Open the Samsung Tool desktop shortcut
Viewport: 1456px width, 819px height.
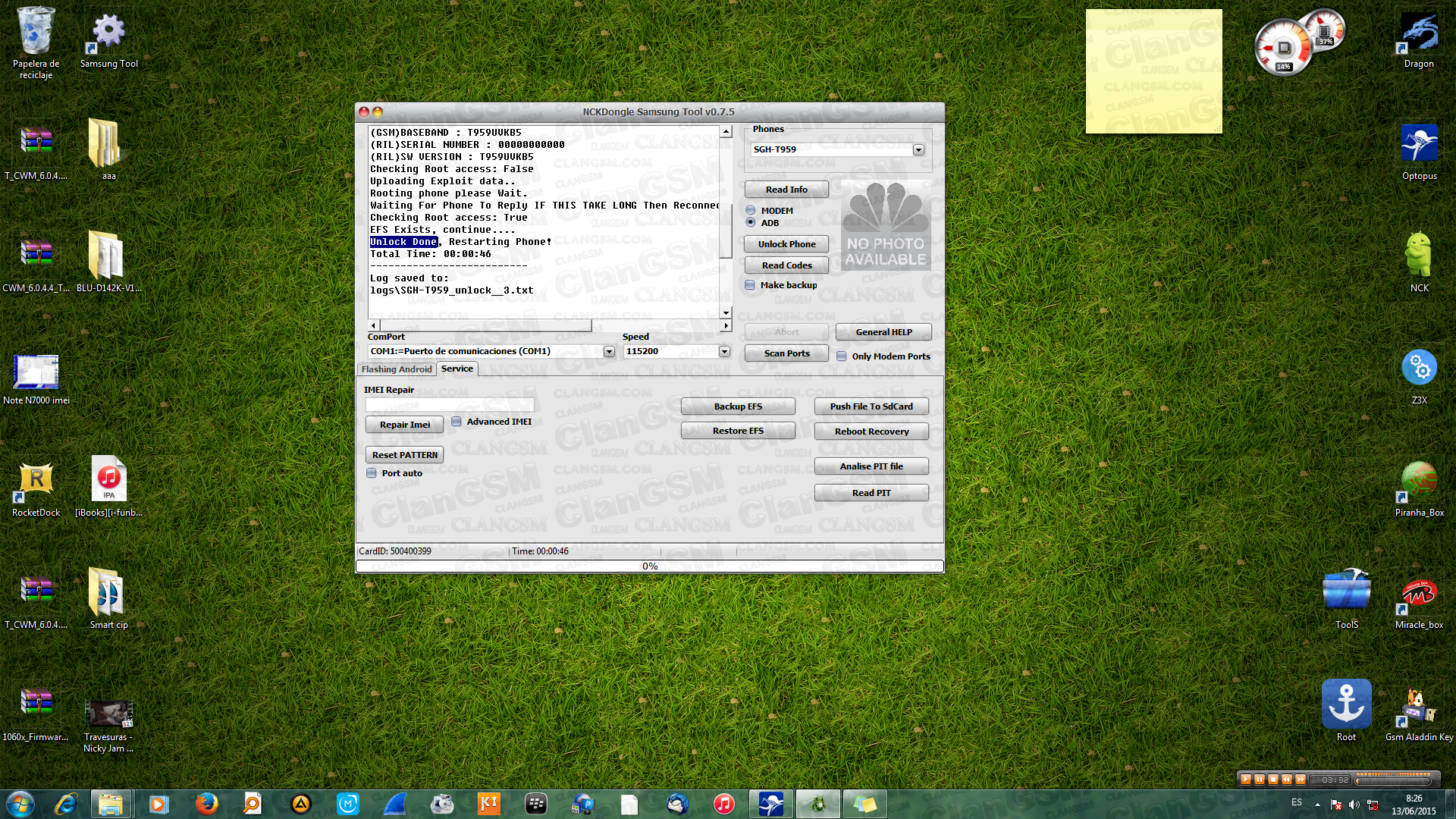coord(108,39)
